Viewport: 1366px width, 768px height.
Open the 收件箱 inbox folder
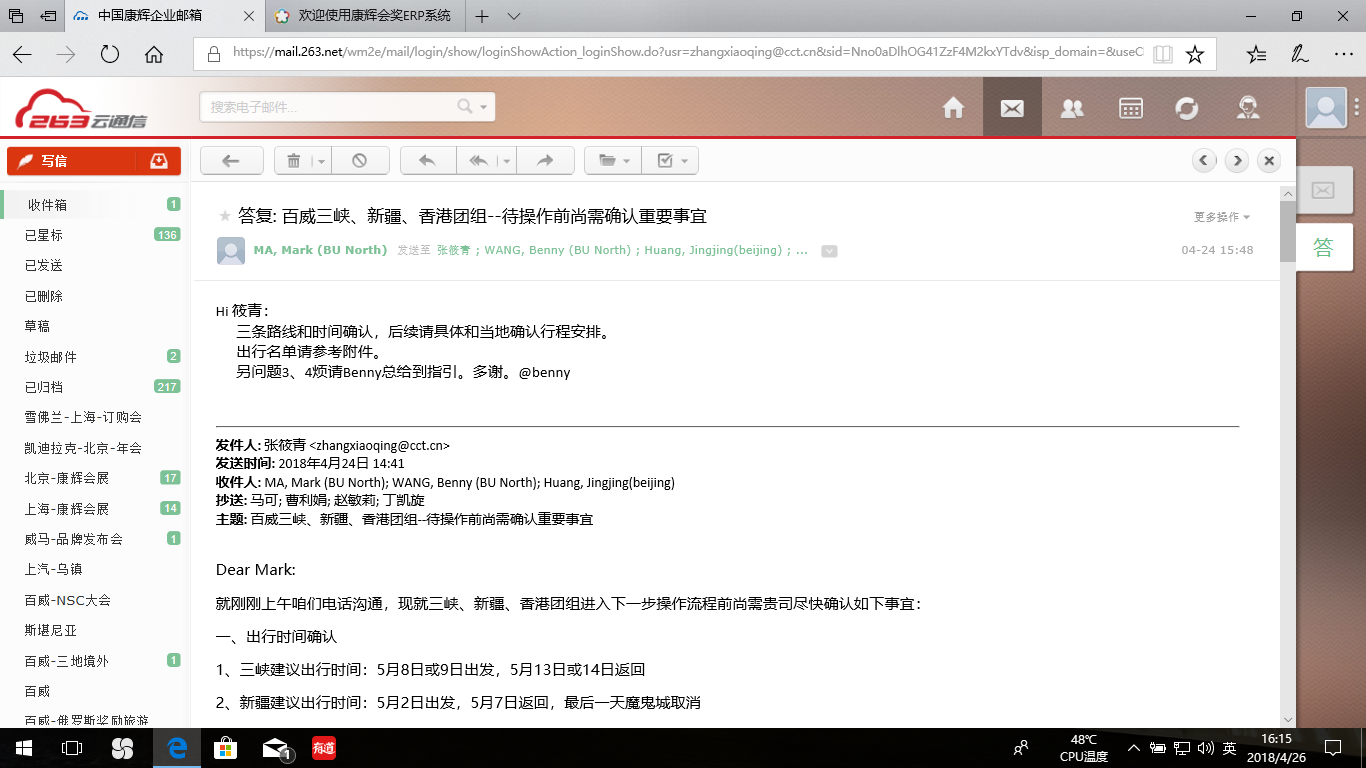point(47,205)
